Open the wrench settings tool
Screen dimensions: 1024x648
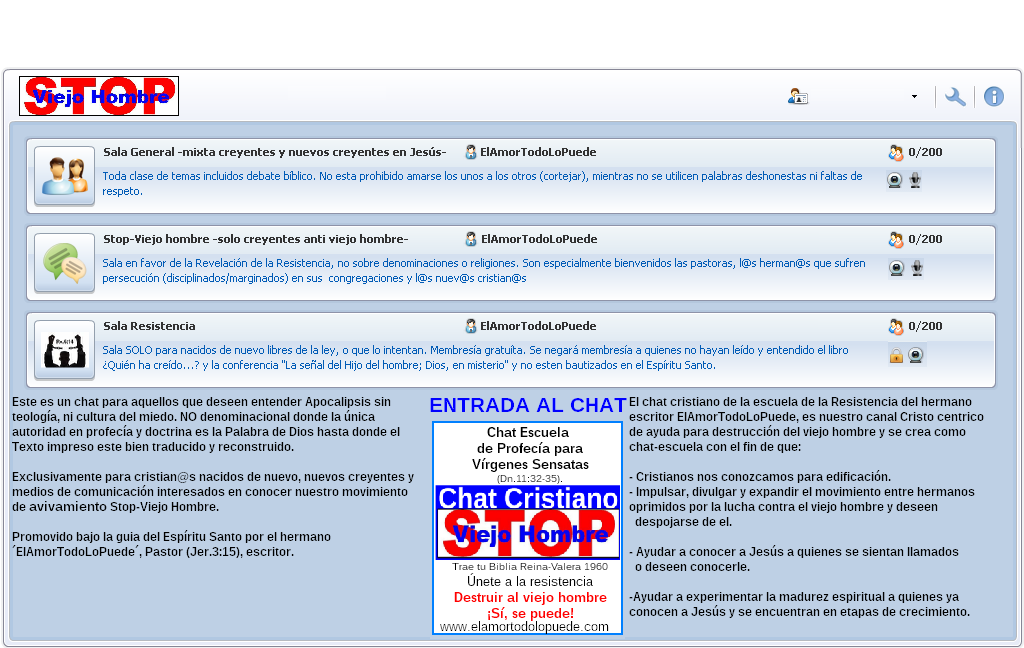pos(955,97)
